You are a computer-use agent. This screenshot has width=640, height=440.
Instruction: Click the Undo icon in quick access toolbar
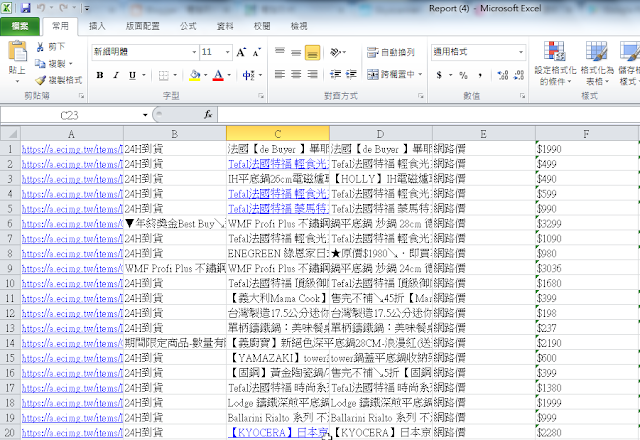click(x=41, y=8)
